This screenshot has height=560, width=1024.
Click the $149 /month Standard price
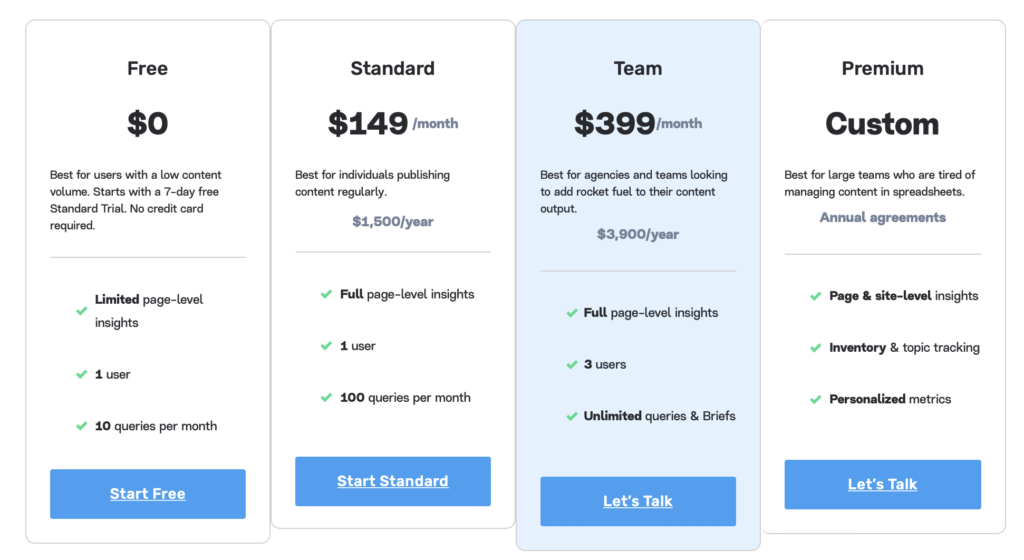tap(392, 123)
